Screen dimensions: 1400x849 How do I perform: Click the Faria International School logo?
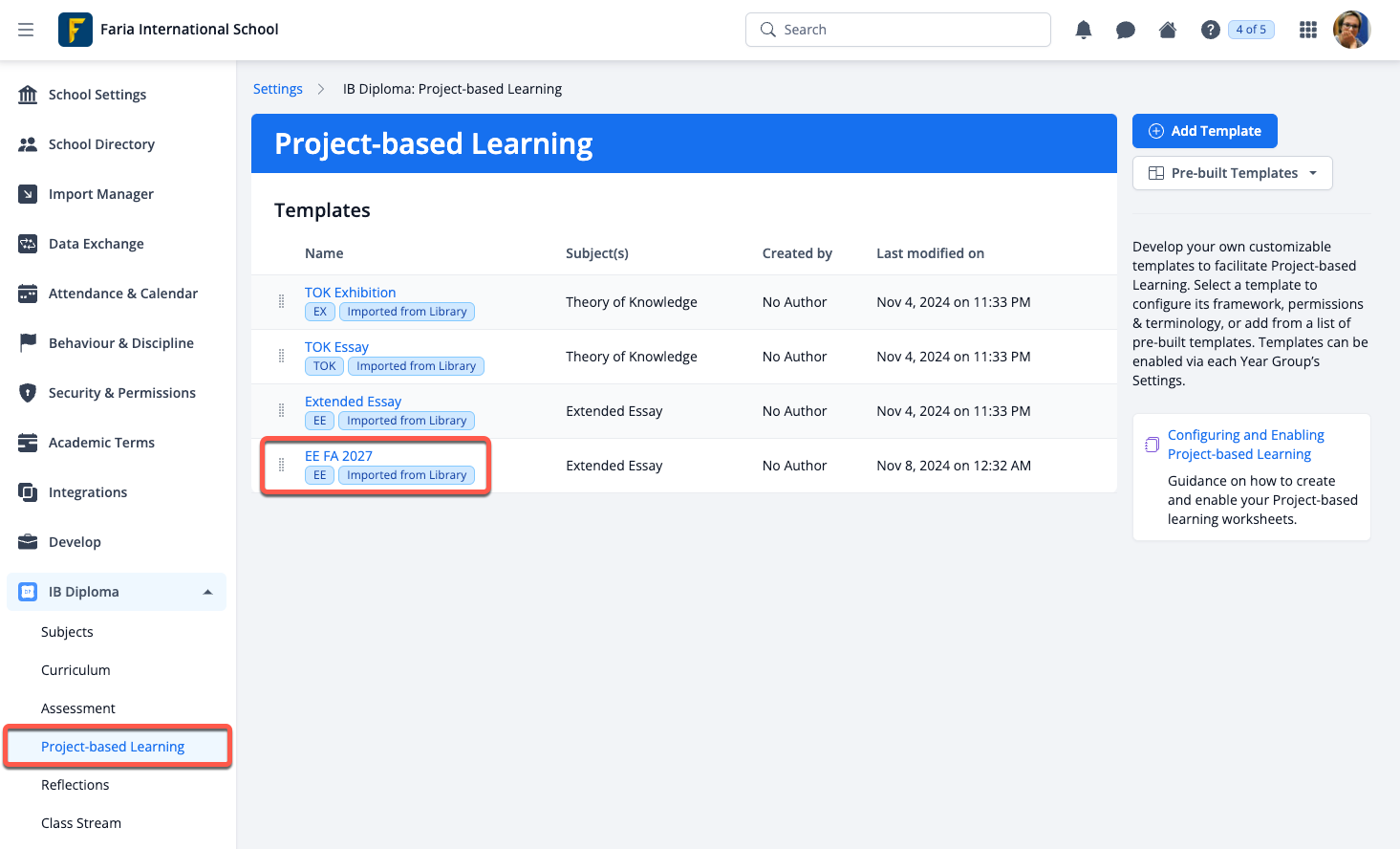75,30
